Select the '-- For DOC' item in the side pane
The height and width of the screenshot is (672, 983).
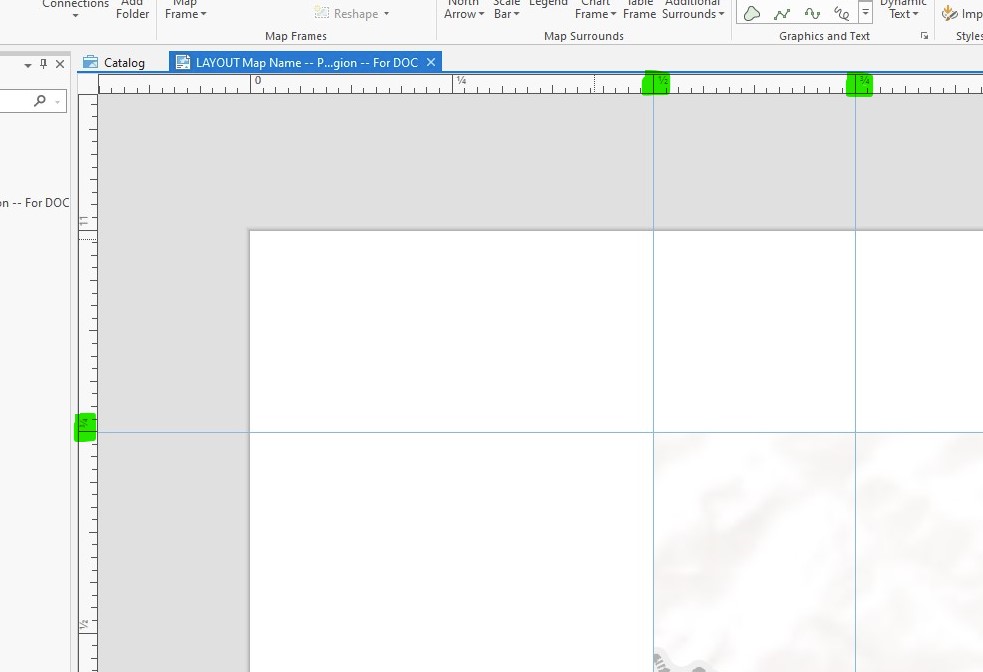pos(34,202)
